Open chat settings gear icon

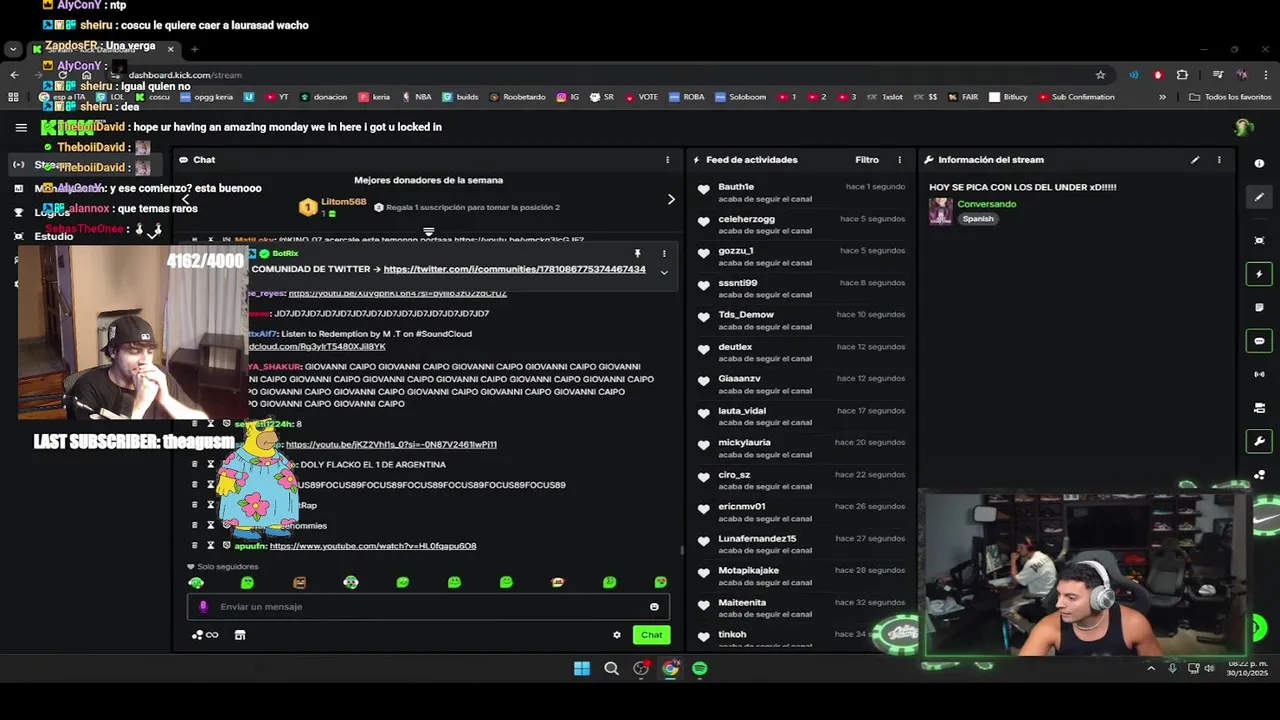pos(617,635)
